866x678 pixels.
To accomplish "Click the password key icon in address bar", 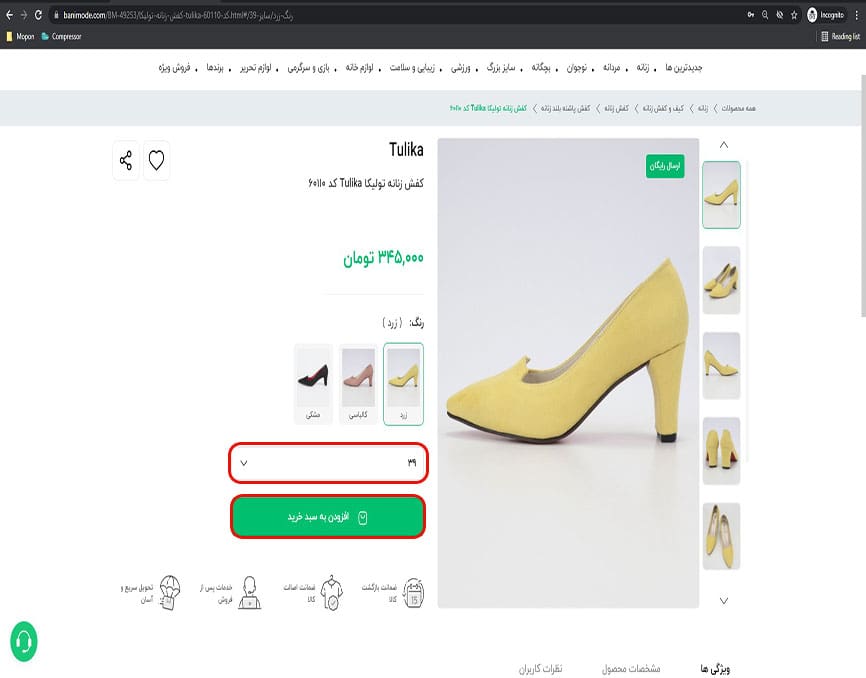I will tap(751, 15).
